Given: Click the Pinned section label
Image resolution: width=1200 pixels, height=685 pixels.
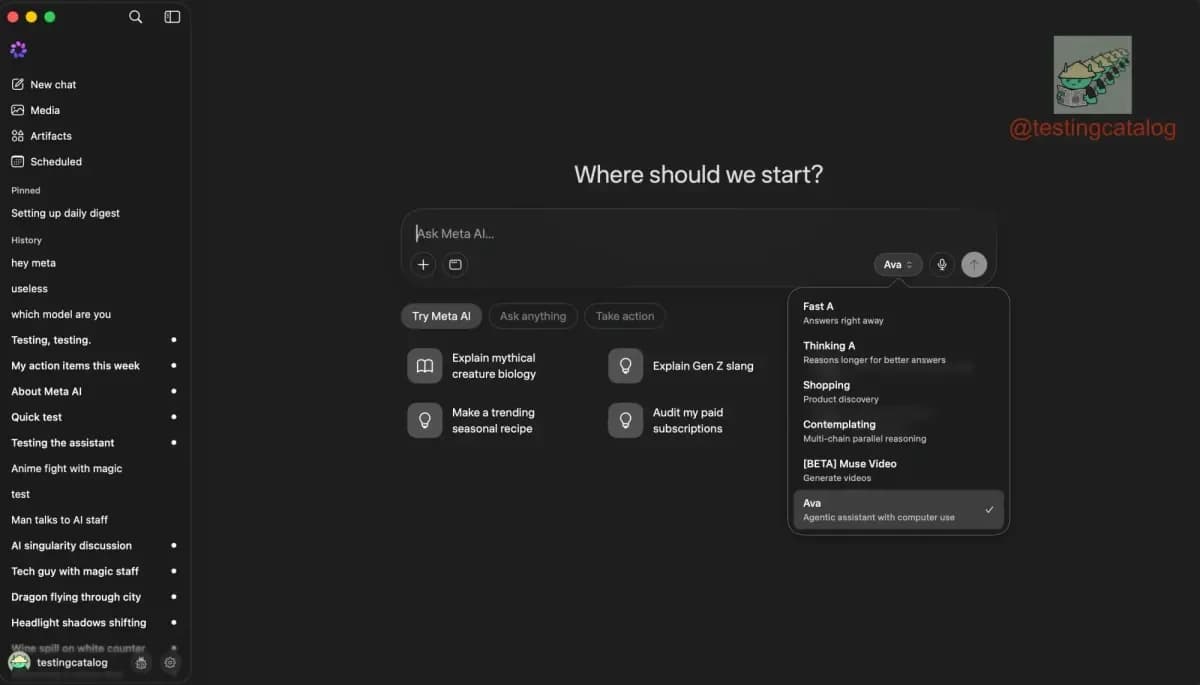Looking at the screenshot, I should [26, 190].
